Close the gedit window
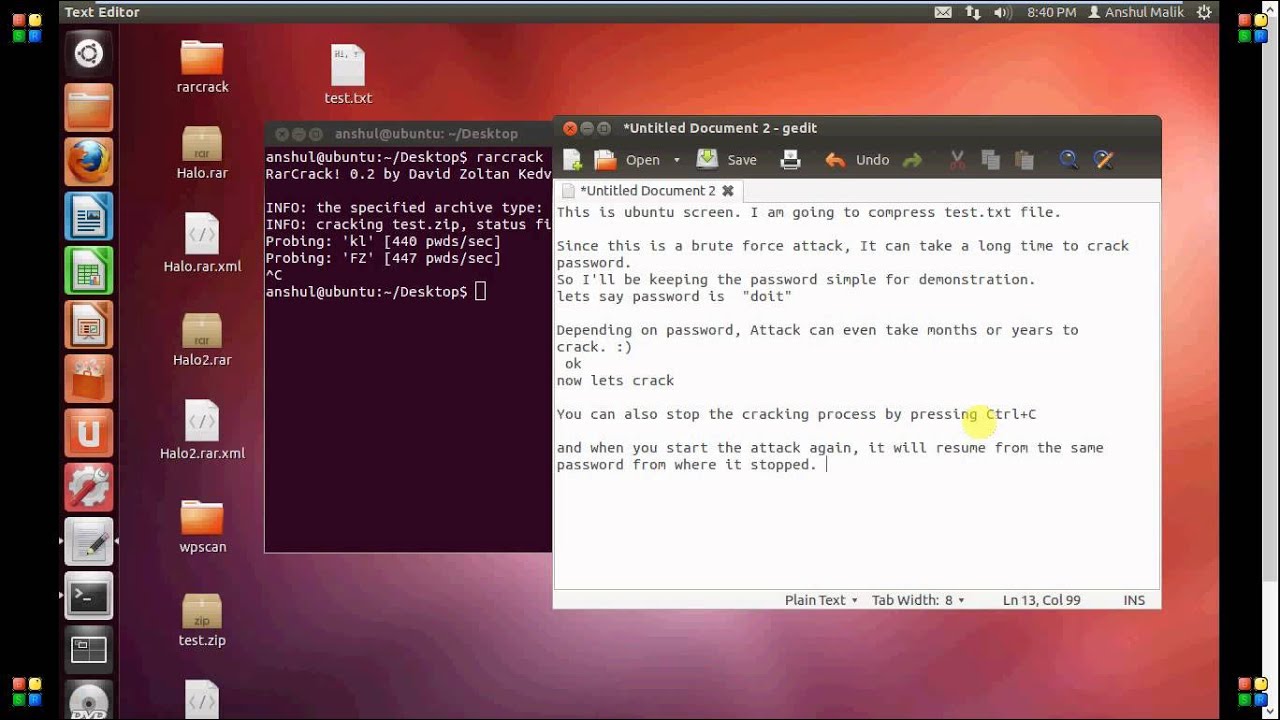 (x=570, y=128)
